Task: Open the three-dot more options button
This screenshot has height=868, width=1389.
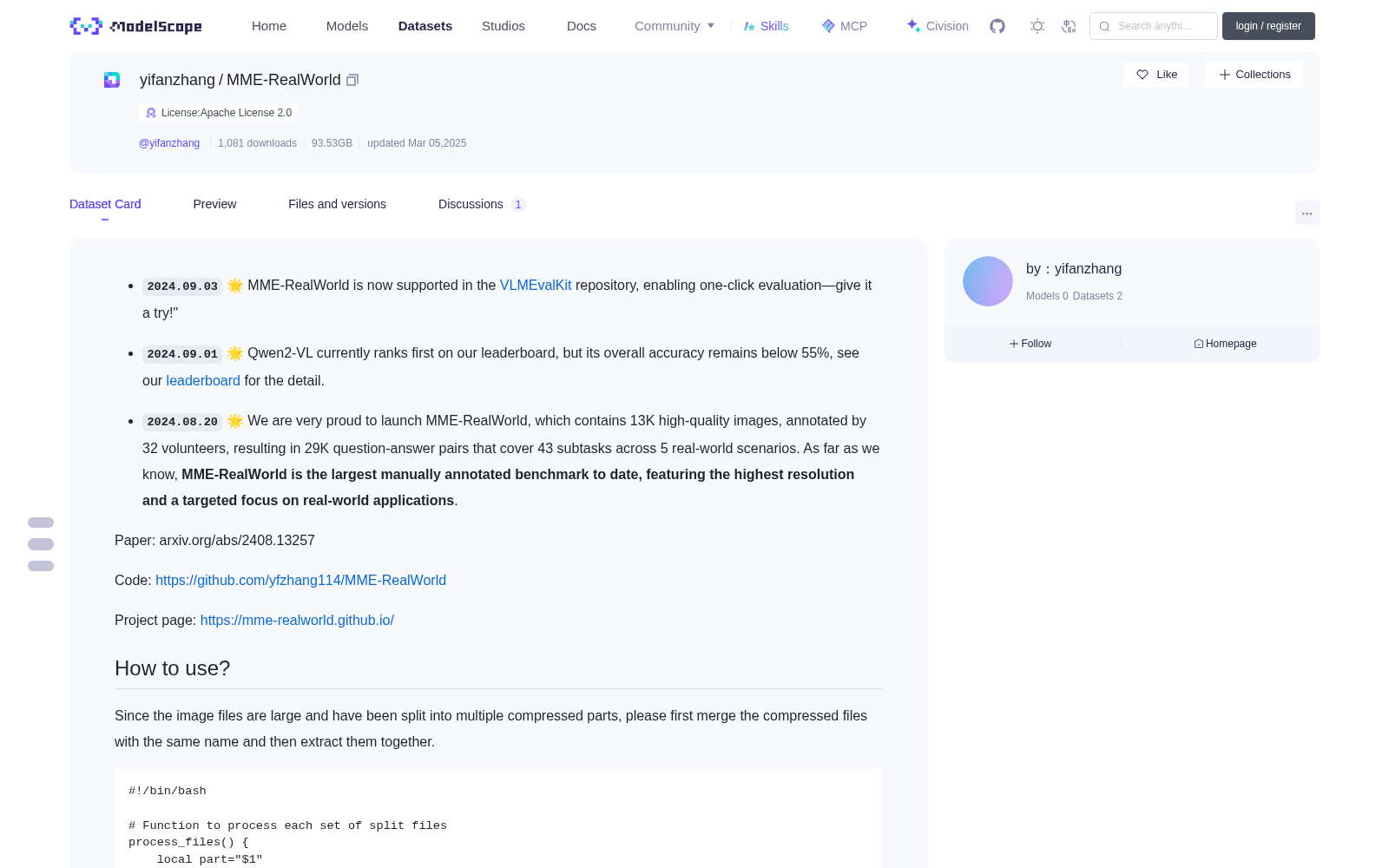Action: coord(1307,213)
